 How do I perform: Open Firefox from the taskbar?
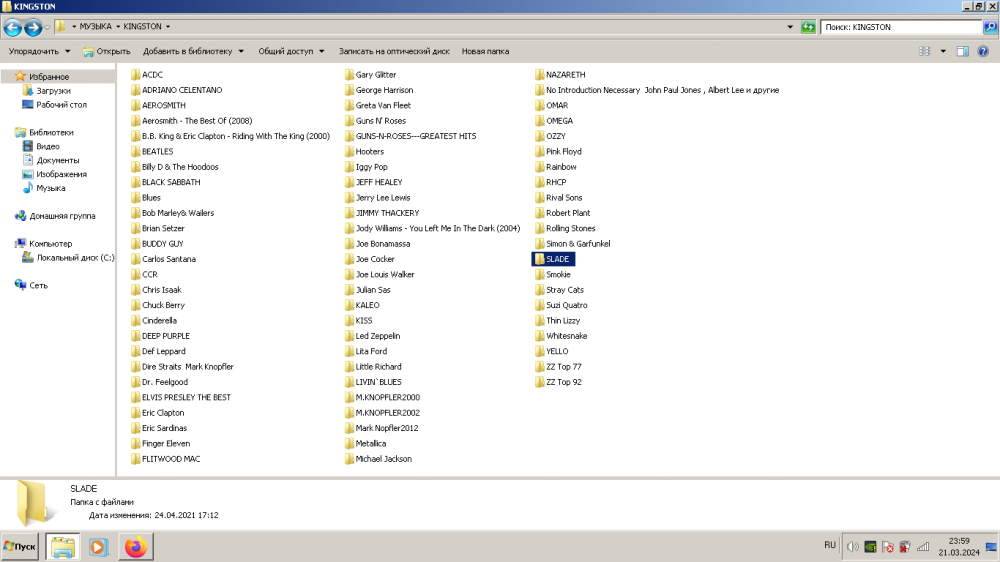coord(135,547)
